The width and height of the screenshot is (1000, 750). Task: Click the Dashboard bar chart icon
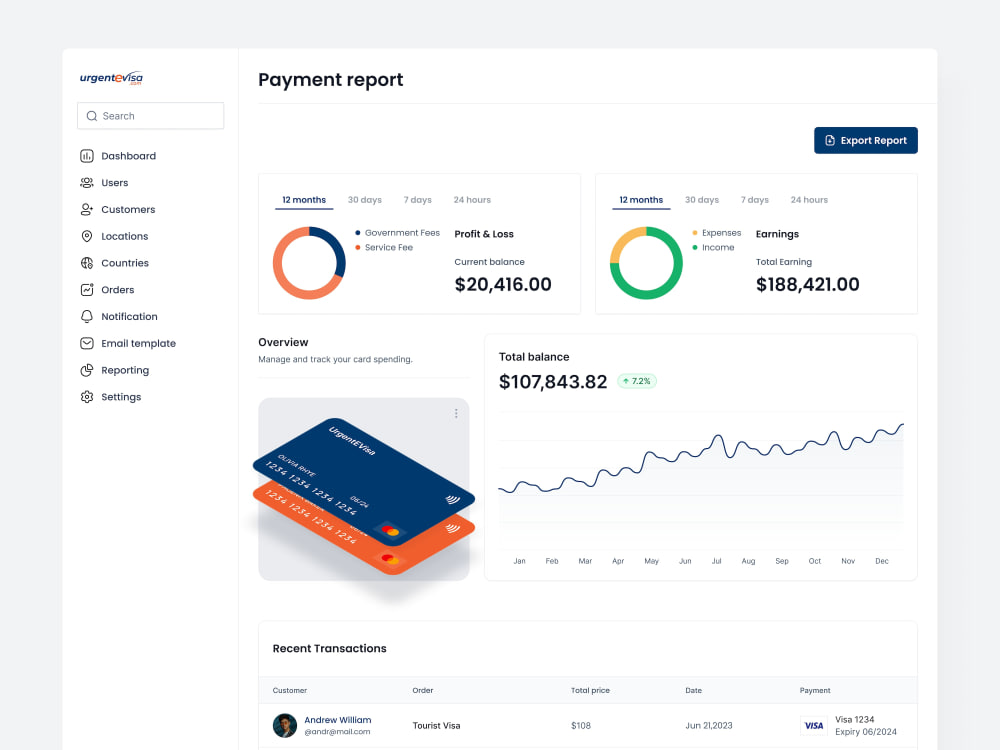[x=87, y=156]
